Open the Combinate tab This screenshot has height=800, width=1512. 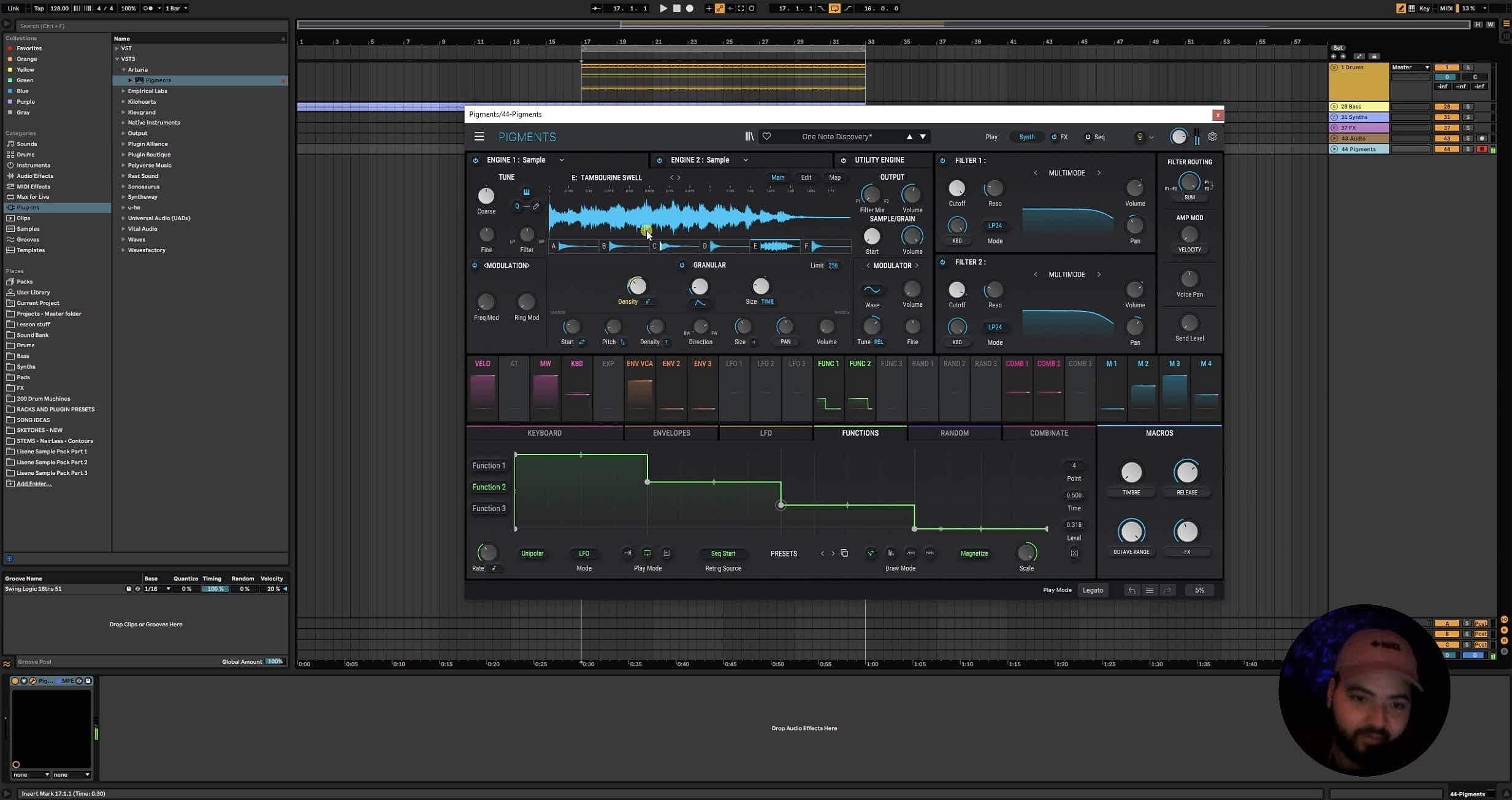tap(1049, 433)
